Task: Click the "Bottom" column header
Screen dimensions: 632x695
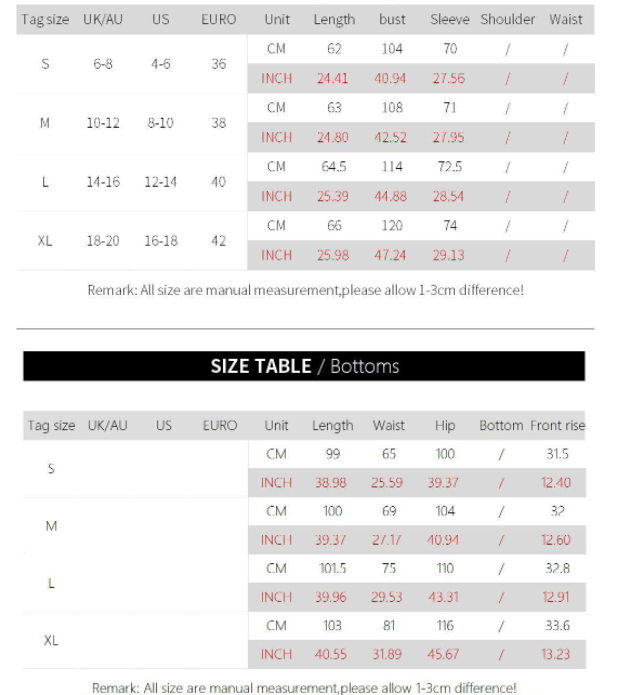Action: pos(501,425)
